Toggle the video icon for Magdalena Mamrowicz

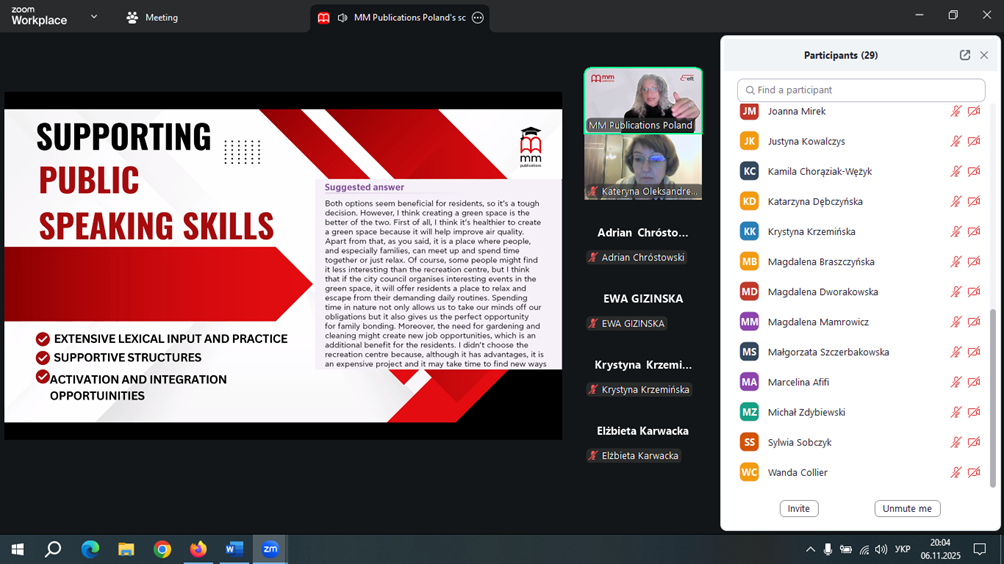point(974,322)
